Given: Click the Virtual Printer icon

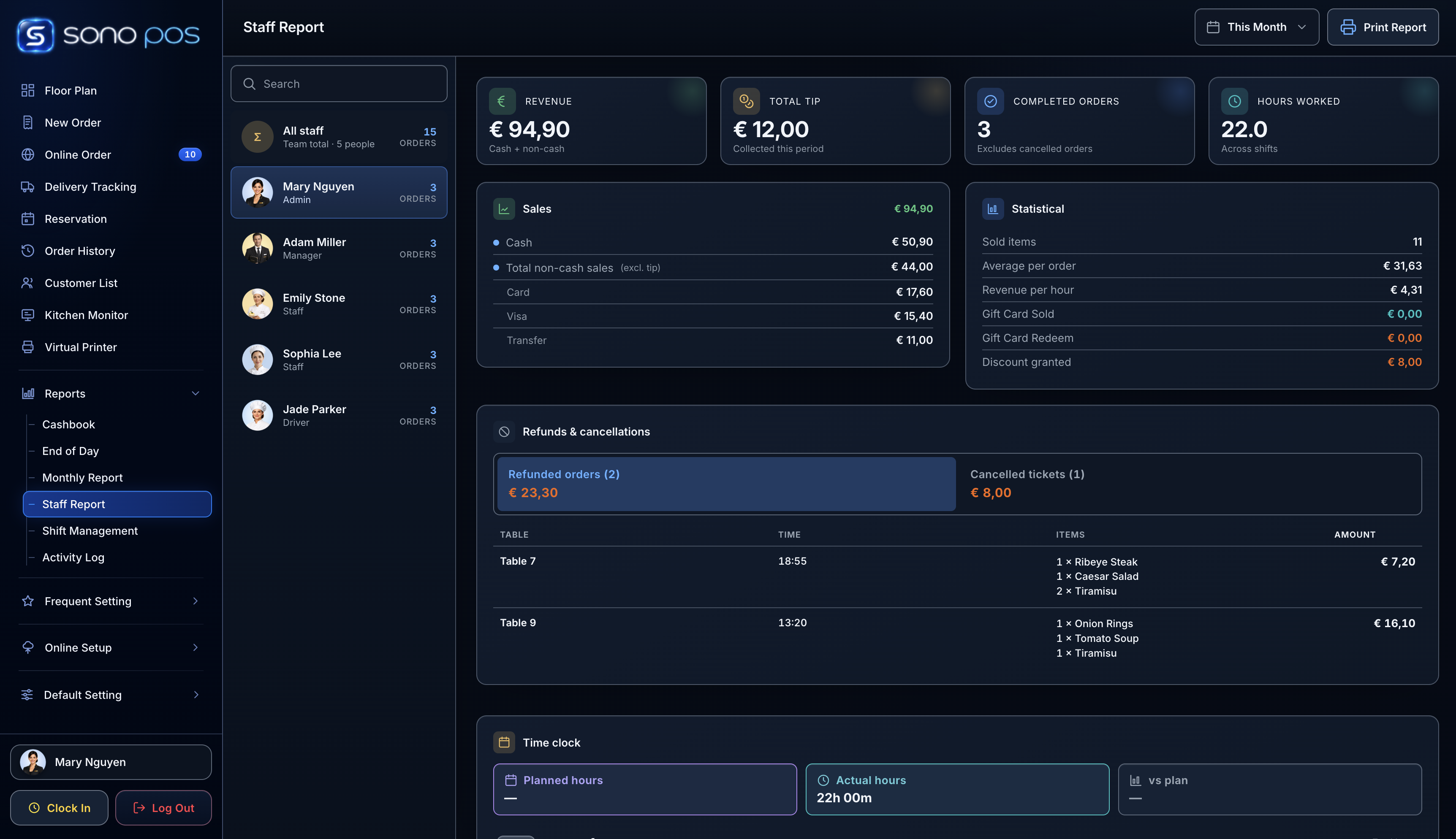Looking at the screenshot, I should tap(28, 347).
